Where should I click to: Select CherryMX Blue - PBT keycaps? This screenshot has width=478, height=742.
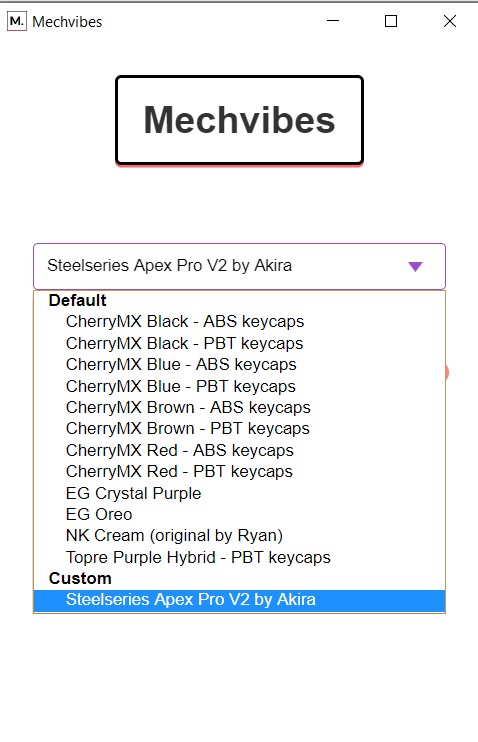(x=239, y=386)
